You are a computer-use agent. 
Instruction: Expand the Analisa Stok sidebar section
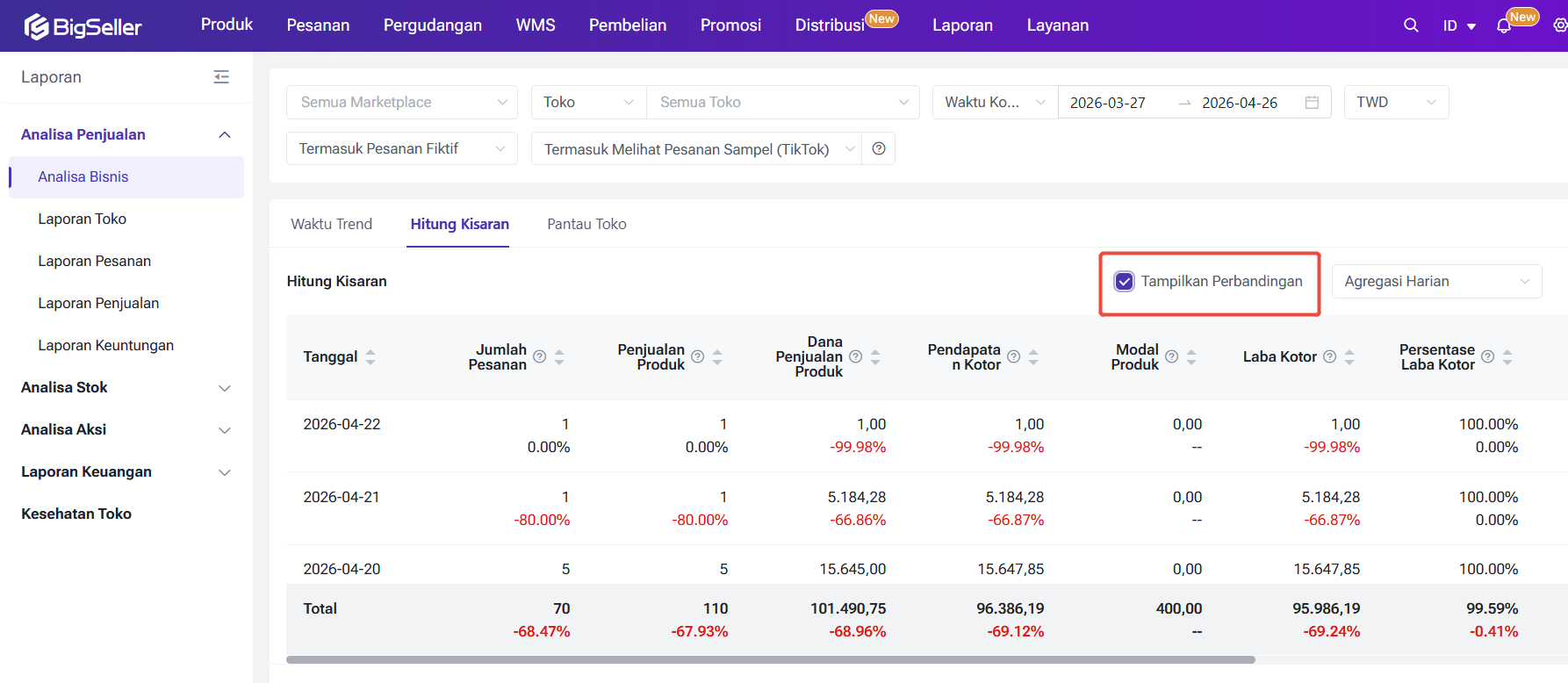click(126, 387)
